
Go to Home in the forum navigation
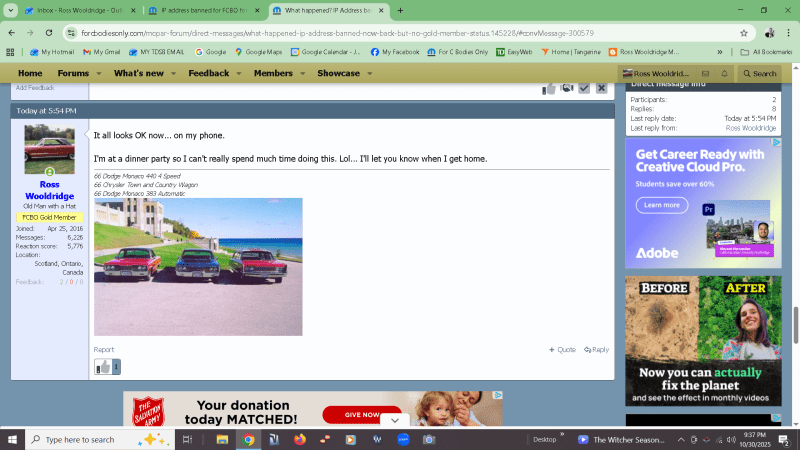coord(30,73)
